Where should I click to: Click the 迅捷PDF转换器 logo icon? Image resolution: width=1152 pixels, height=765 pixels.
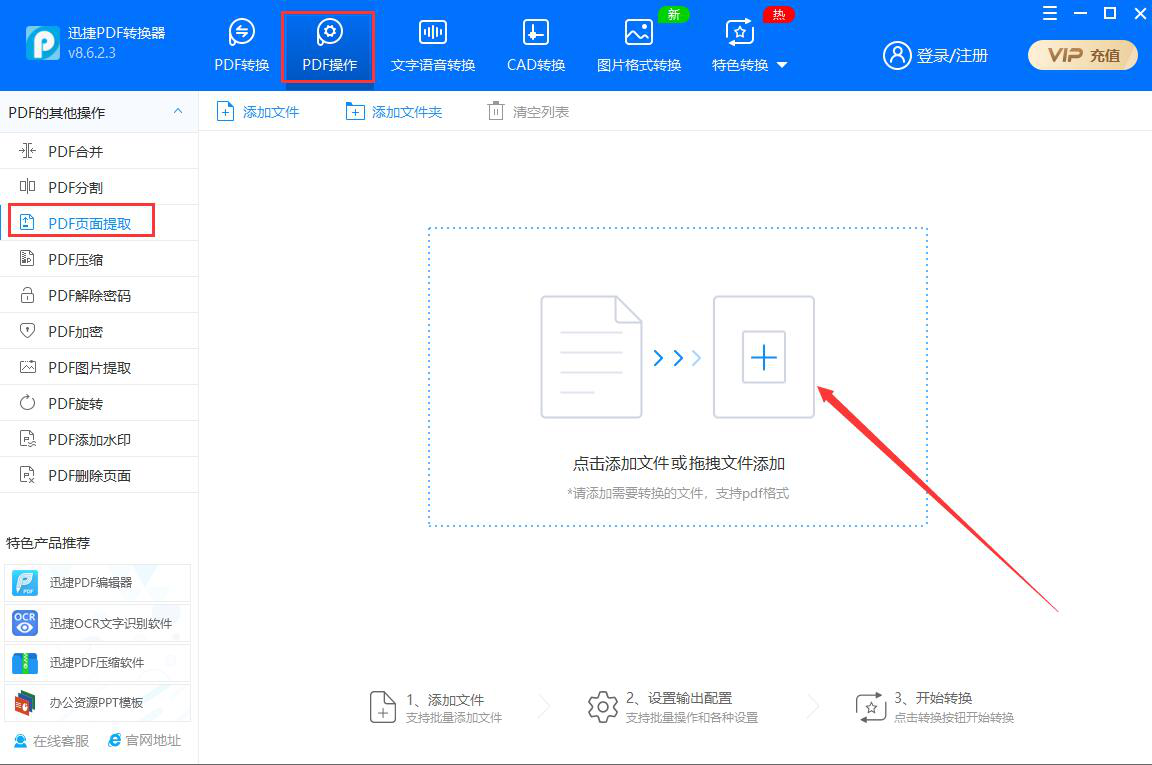point(43,43)
